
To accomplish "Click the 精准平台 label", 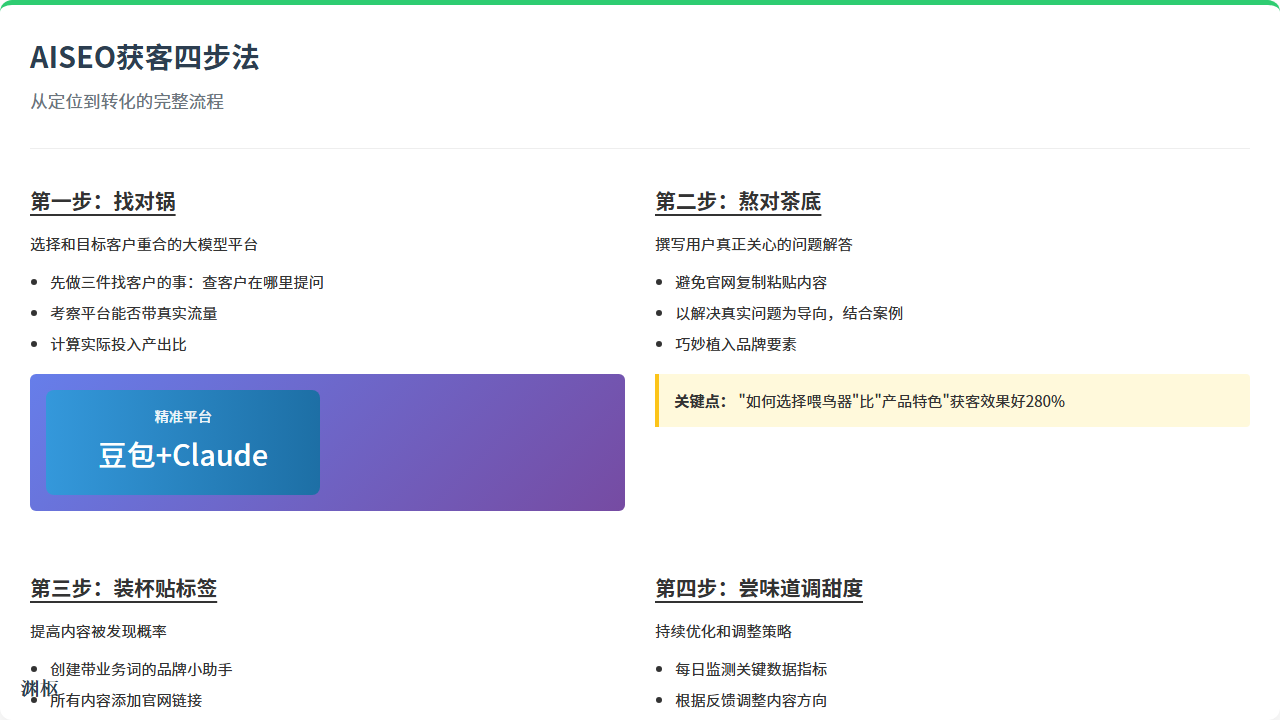I will [x=183, y=417].
